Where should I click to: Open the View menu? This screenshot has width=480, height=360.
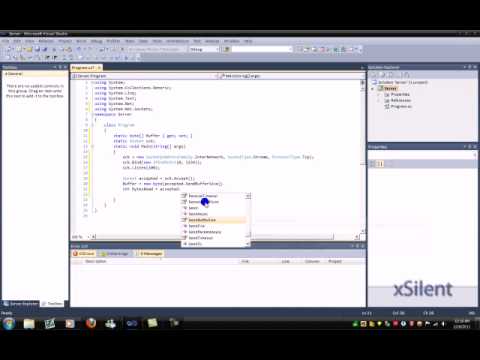tap(30, 41)
